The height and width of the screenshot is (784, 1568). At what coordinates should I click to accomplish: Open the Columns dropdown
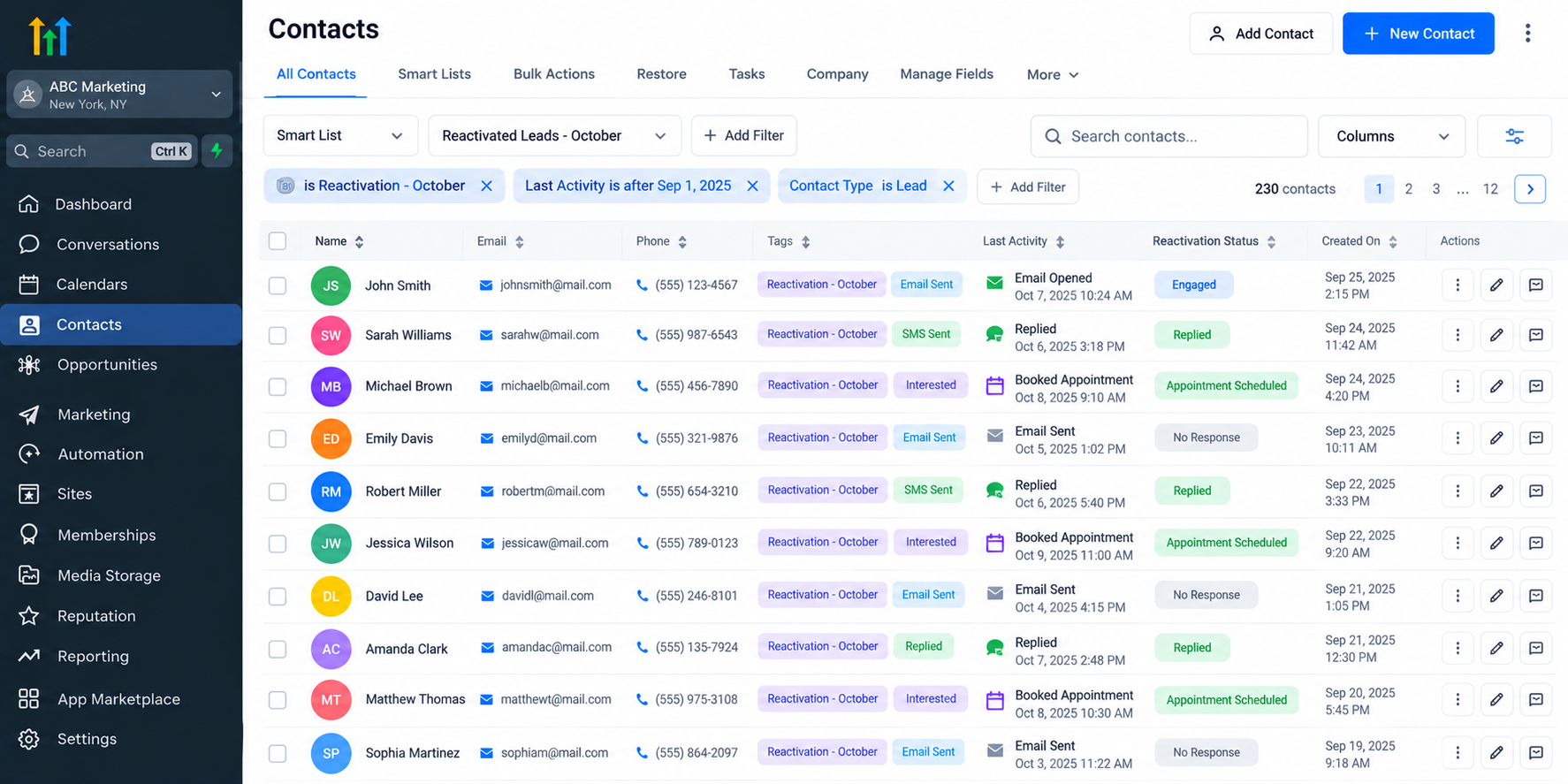pos(1391,136)
